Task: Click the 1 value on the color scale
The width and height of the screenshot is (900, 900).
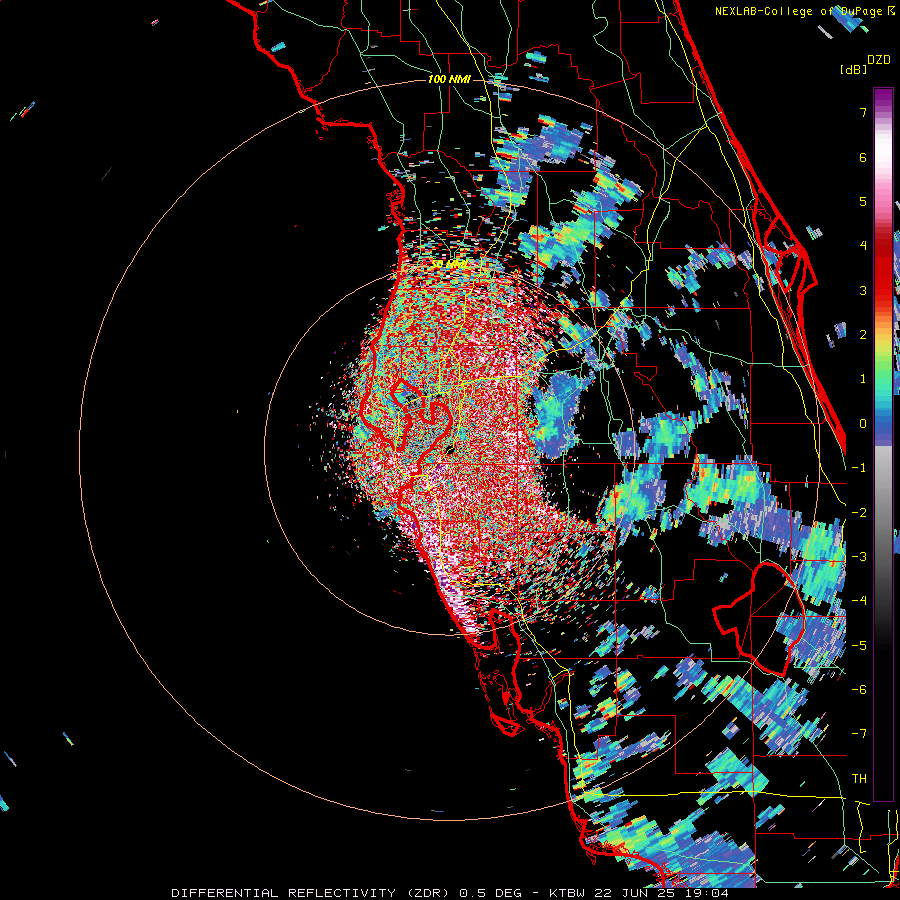Action: (863, 379)
